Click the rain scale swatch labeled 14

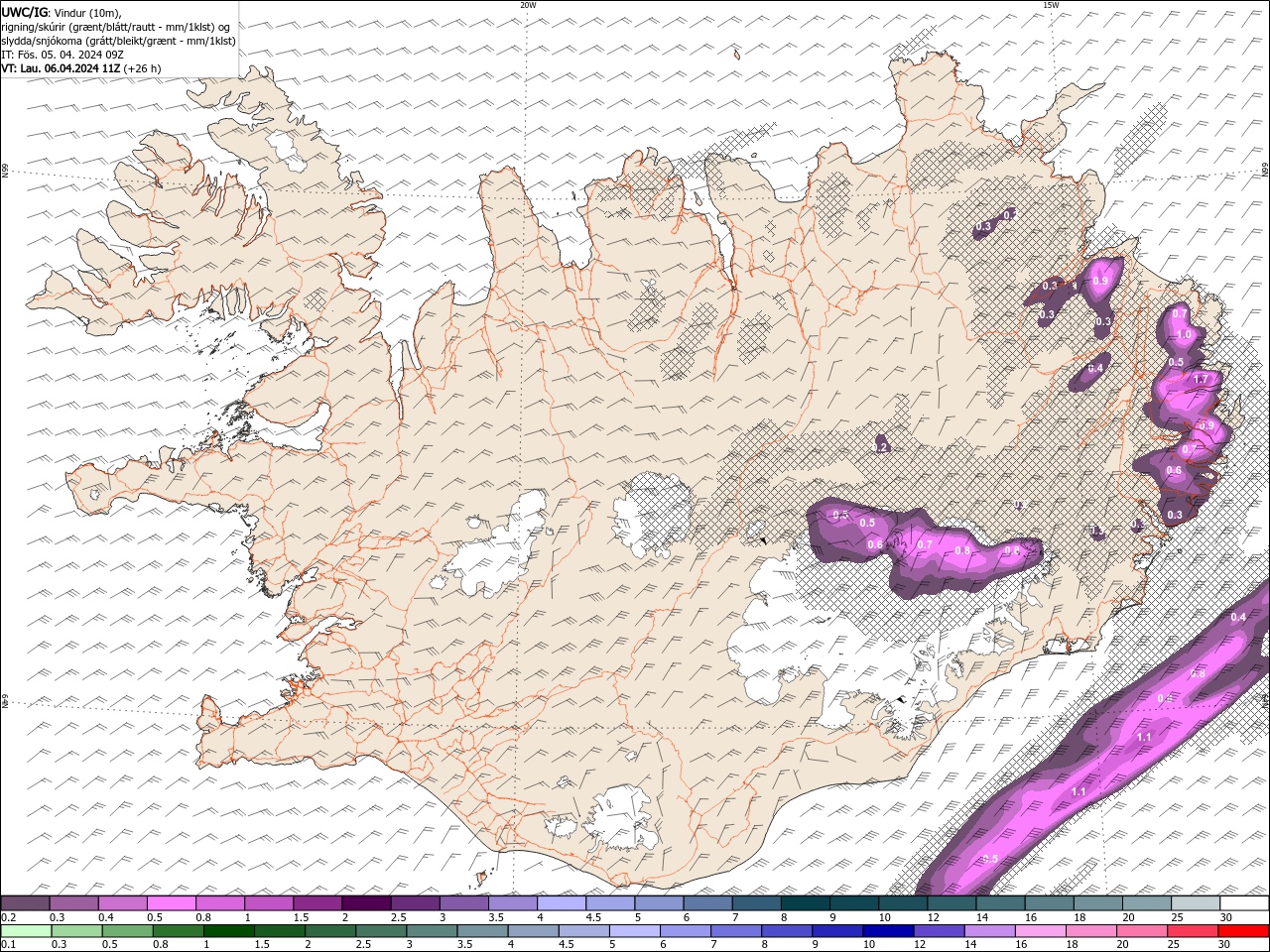988,930
